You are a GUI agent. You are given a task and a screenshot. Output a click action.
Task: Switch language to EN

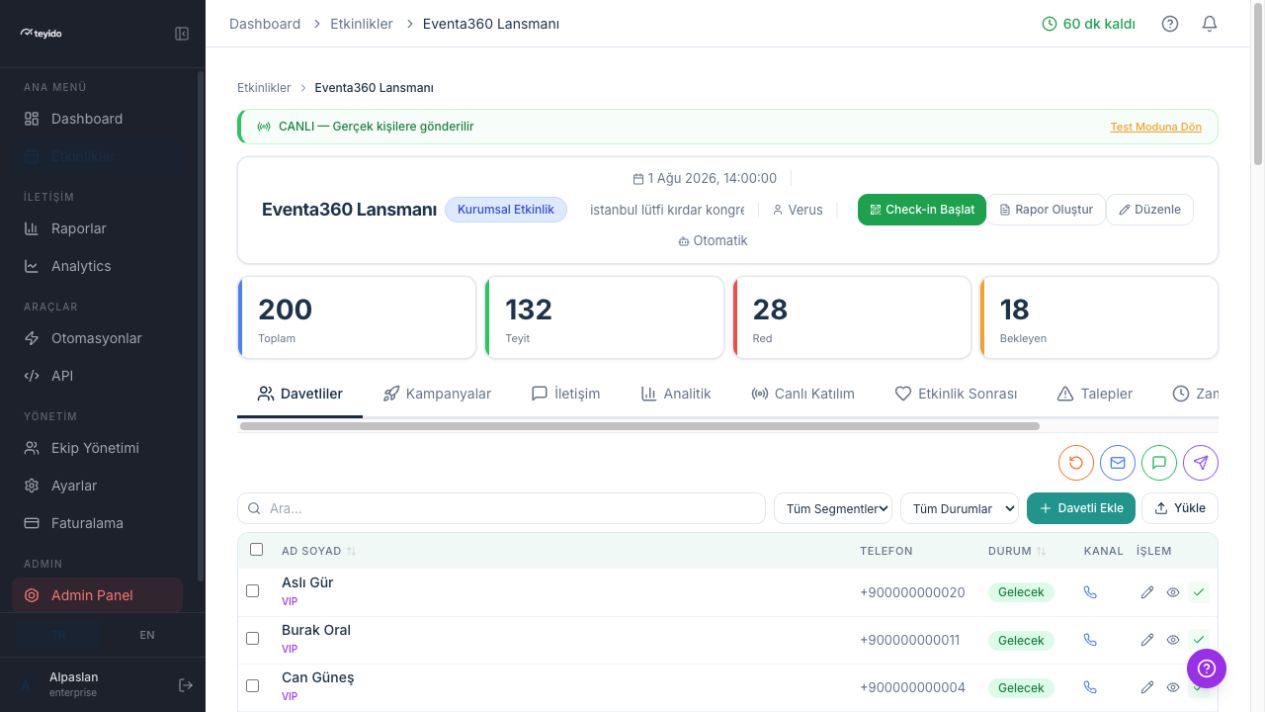(147, 635)
